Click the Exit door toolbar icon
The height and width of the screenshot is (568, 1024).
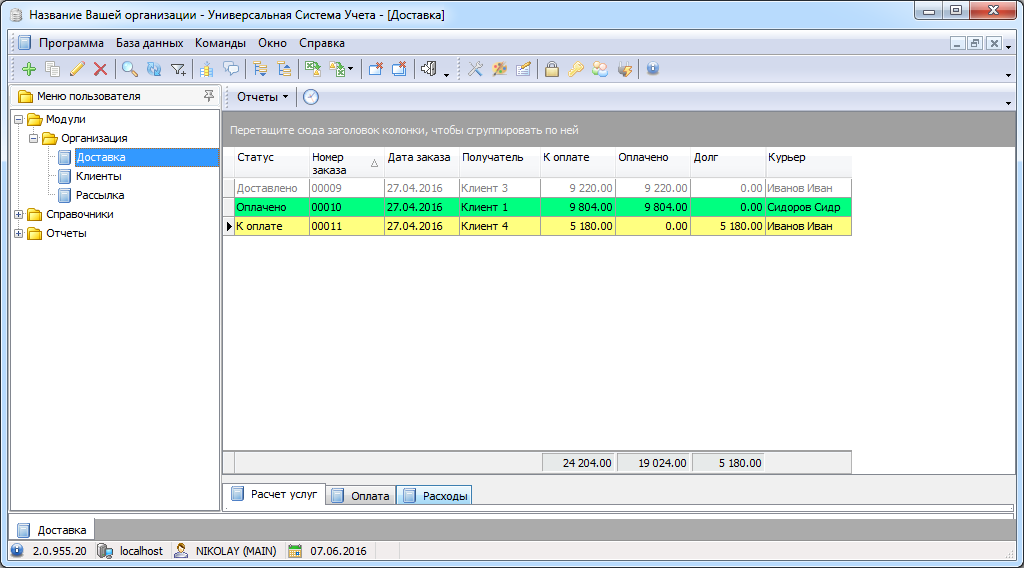pos(428,69)
